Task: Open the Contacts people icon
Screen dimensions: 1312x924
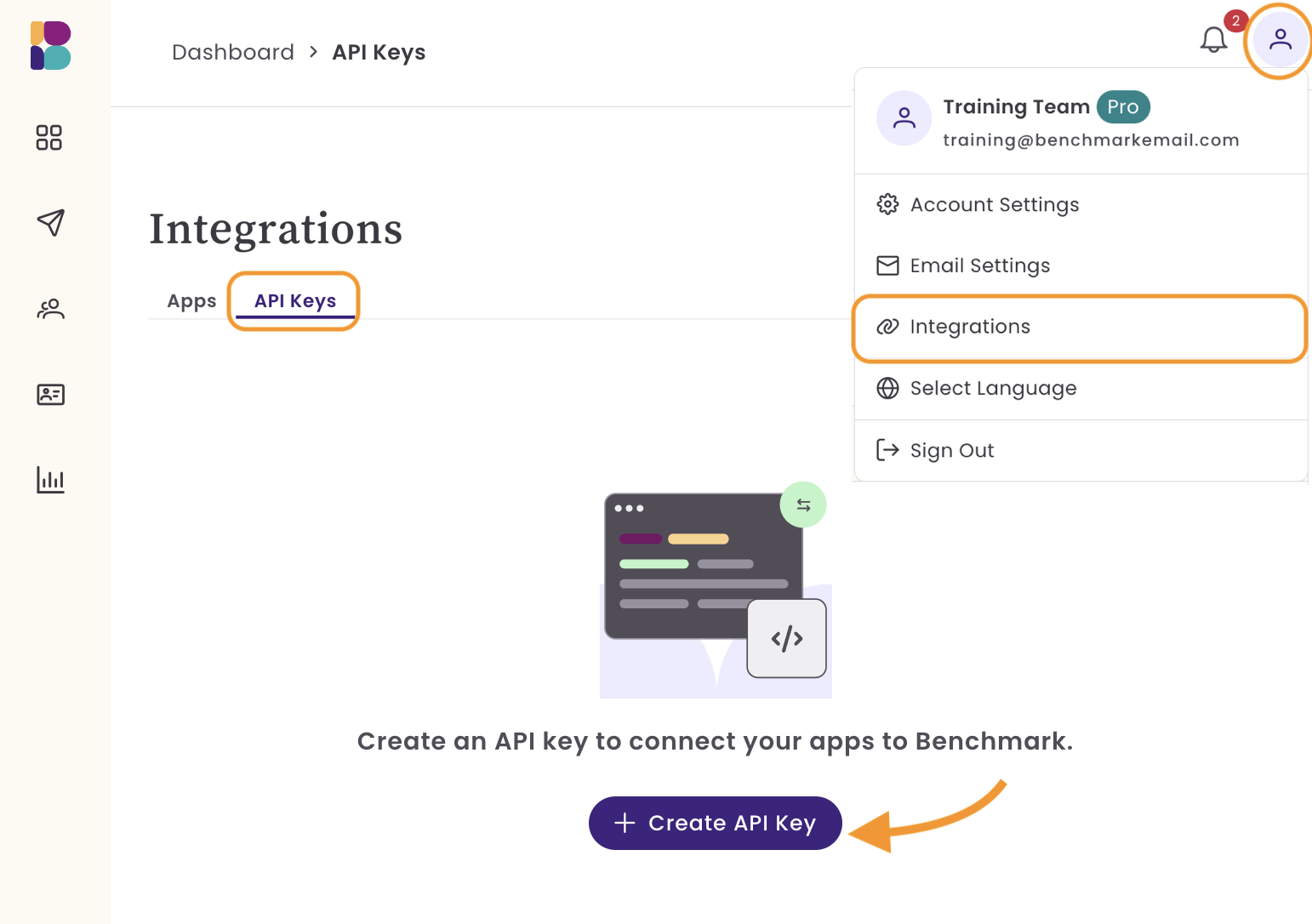Action: [x=51, y=309]
